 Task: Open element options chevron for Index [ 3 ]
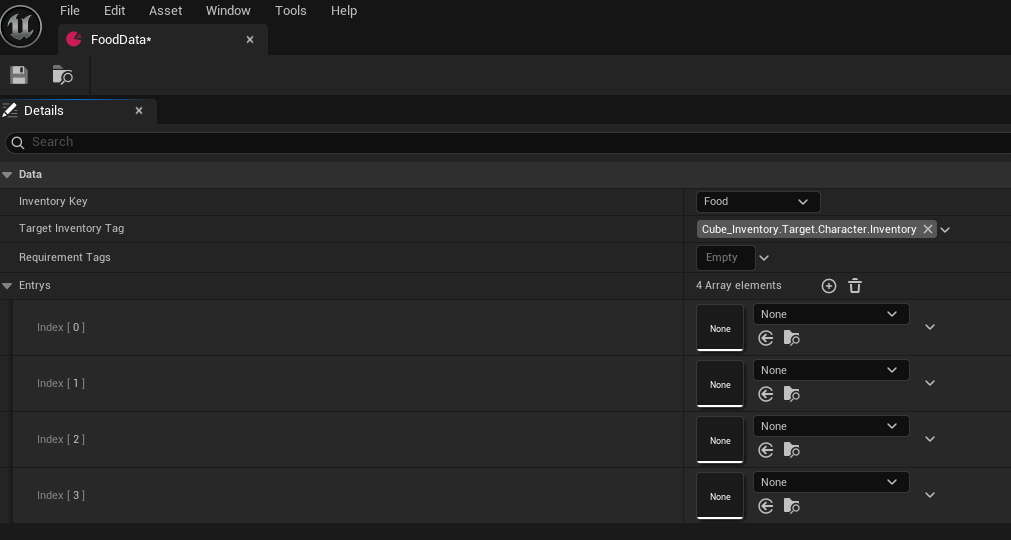pyautogui.click(x=930, y=496)
